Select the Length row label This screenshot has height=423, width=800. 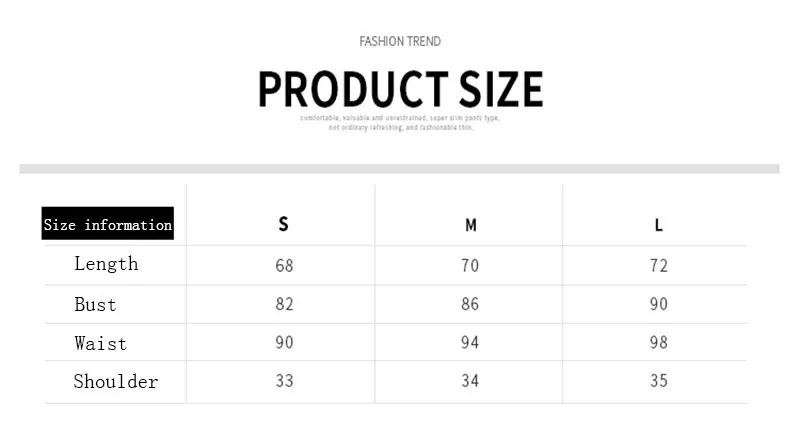pyautogui.click(x=106, y=264)
